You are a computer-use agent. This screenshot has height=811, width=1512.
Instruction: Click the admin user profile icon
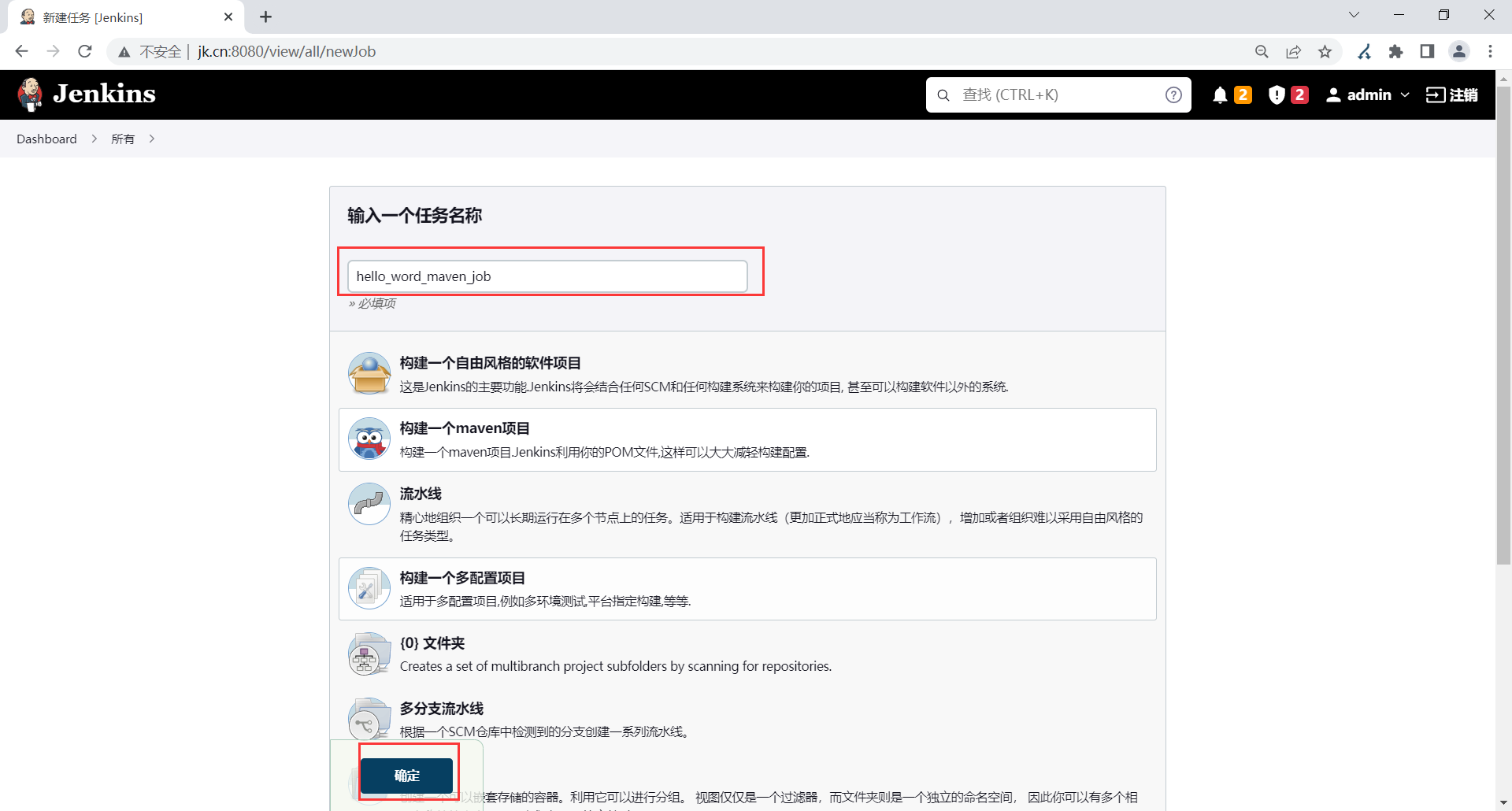[x=1333, y=95]
